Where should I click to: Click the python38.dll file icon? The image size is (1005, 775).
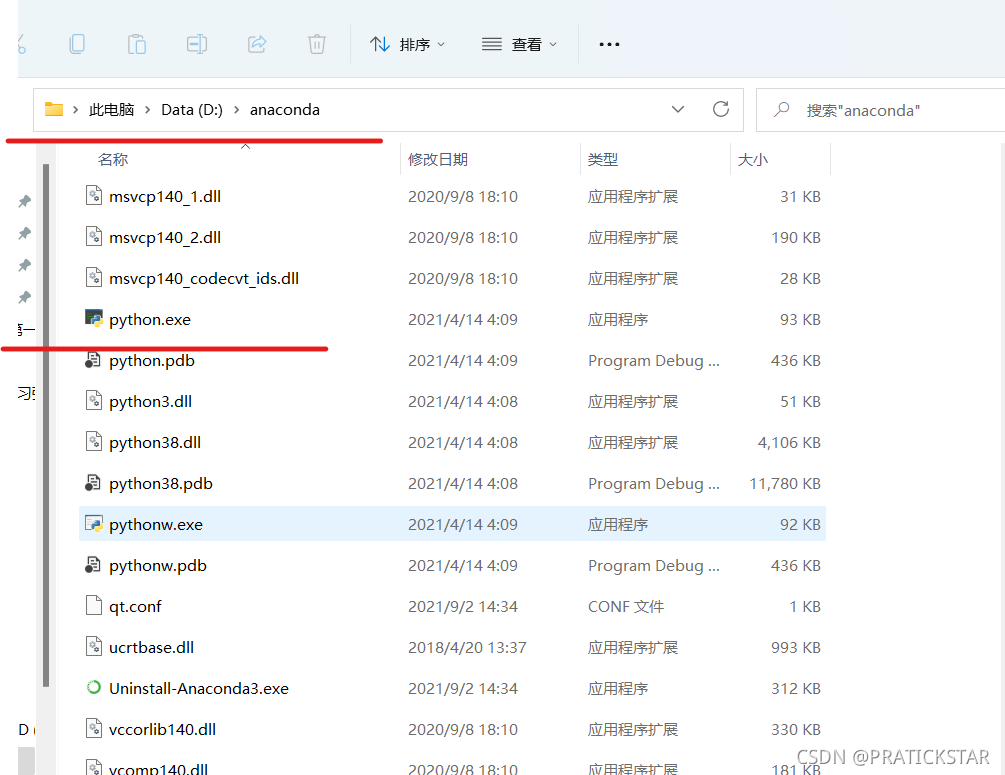[x=94, y=442]
